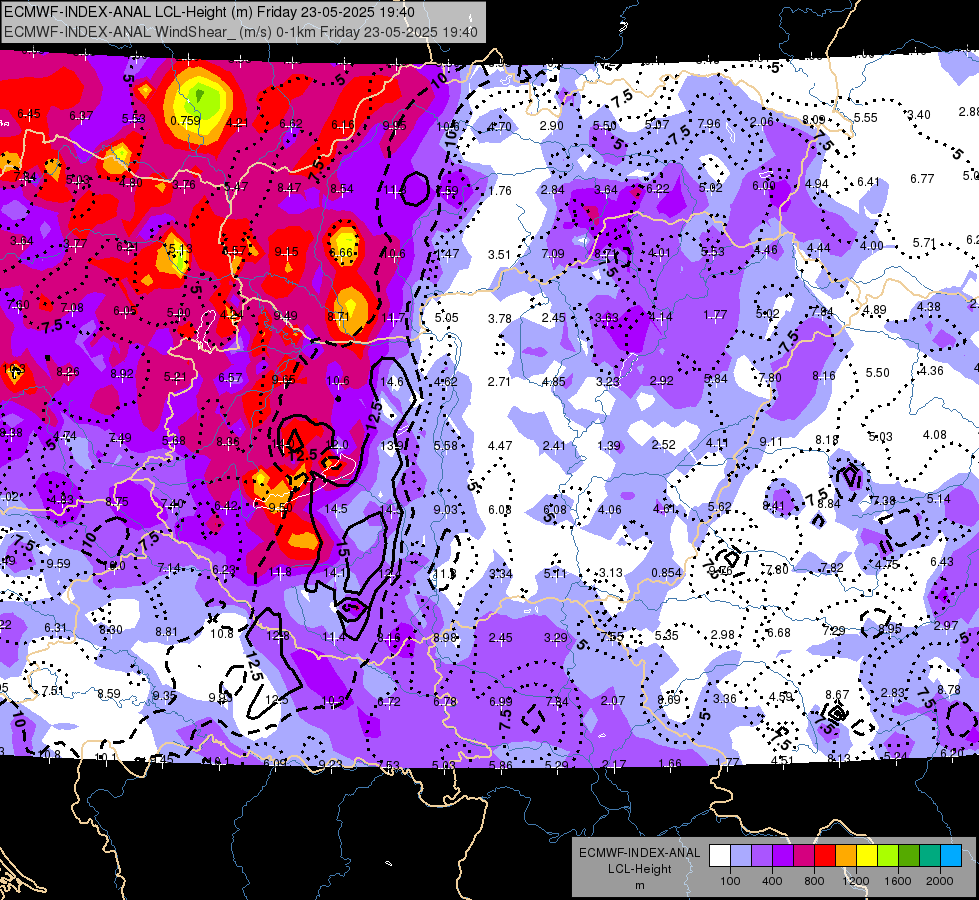Click the '9.49' wind shear value

click(285, 315)
